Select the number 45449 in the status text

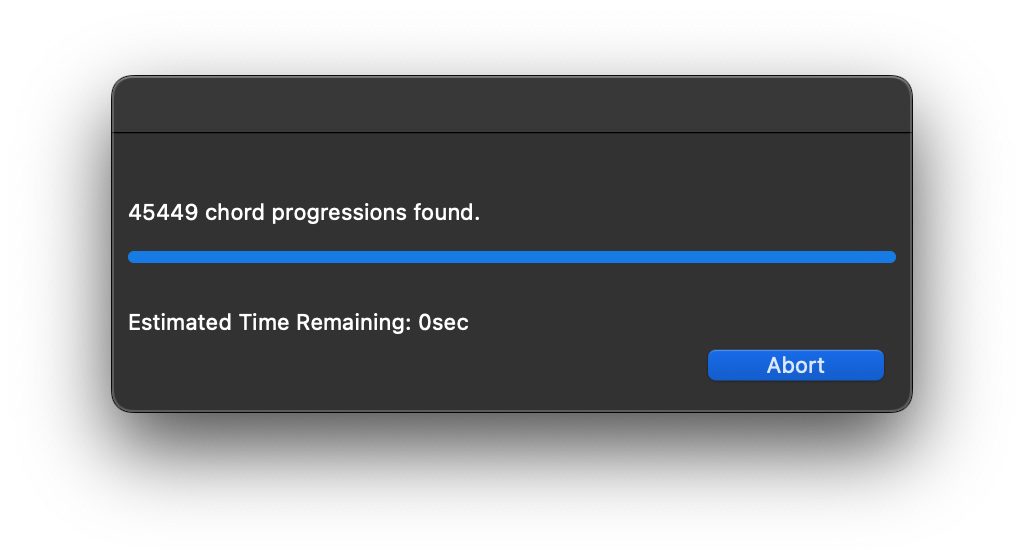163,213
